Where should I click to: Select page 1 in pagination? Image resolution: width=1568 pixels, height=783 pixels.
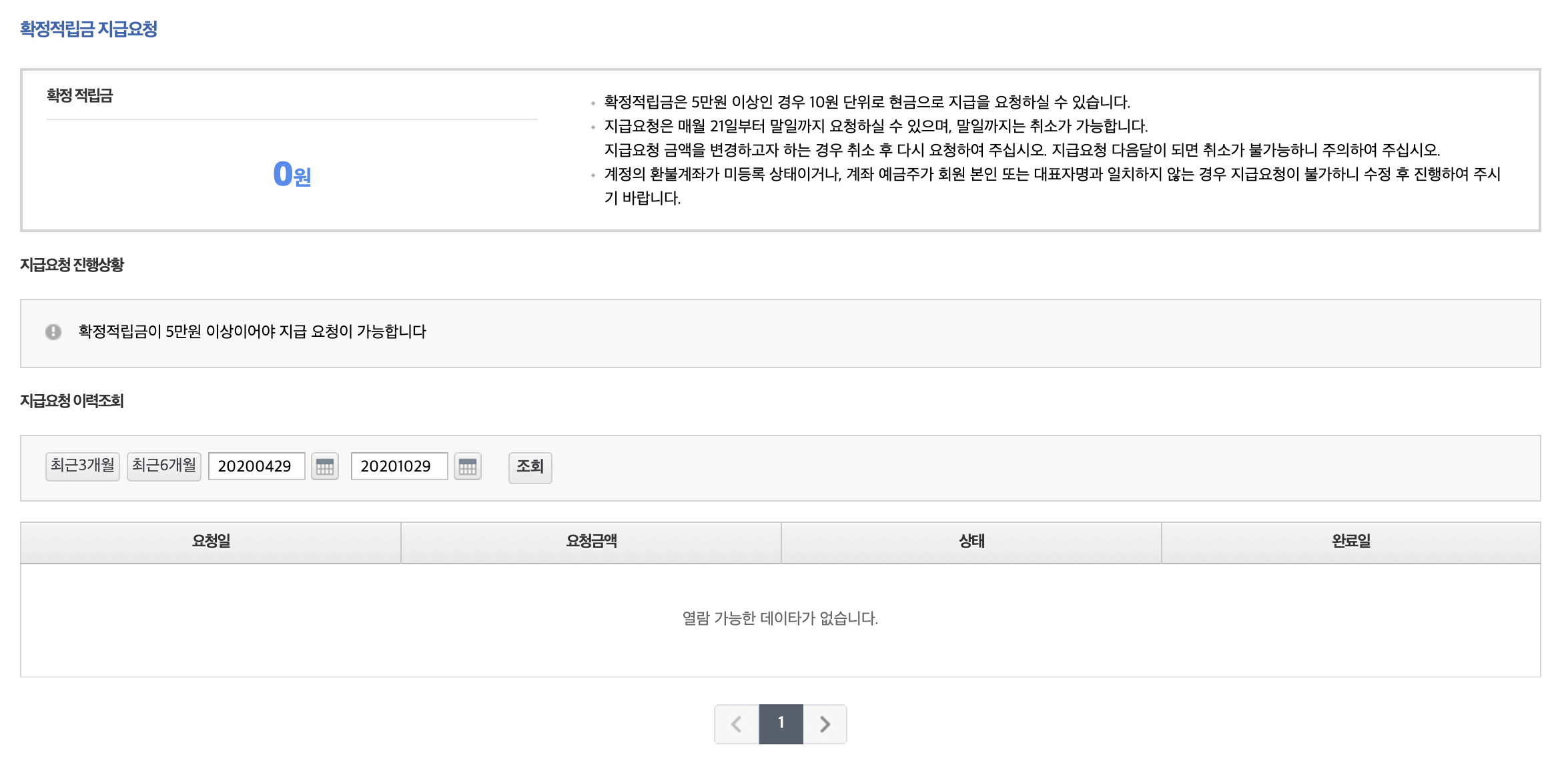click(x=781, y=724)
